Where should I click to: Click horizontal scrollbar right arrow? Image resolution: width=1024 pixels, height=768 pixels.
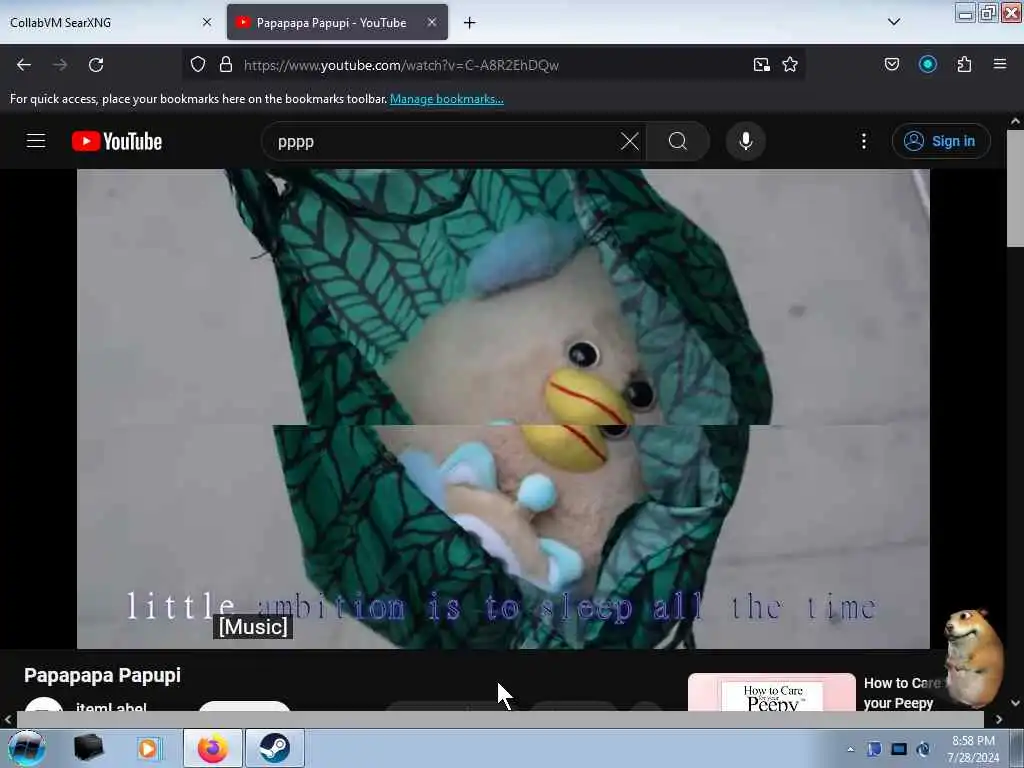click(x=999, y=719)
